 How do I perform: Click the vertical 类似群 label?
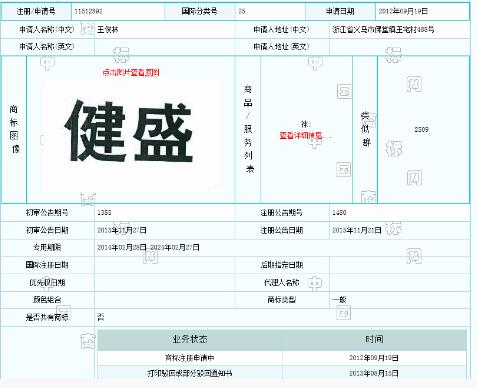point(366,129)
